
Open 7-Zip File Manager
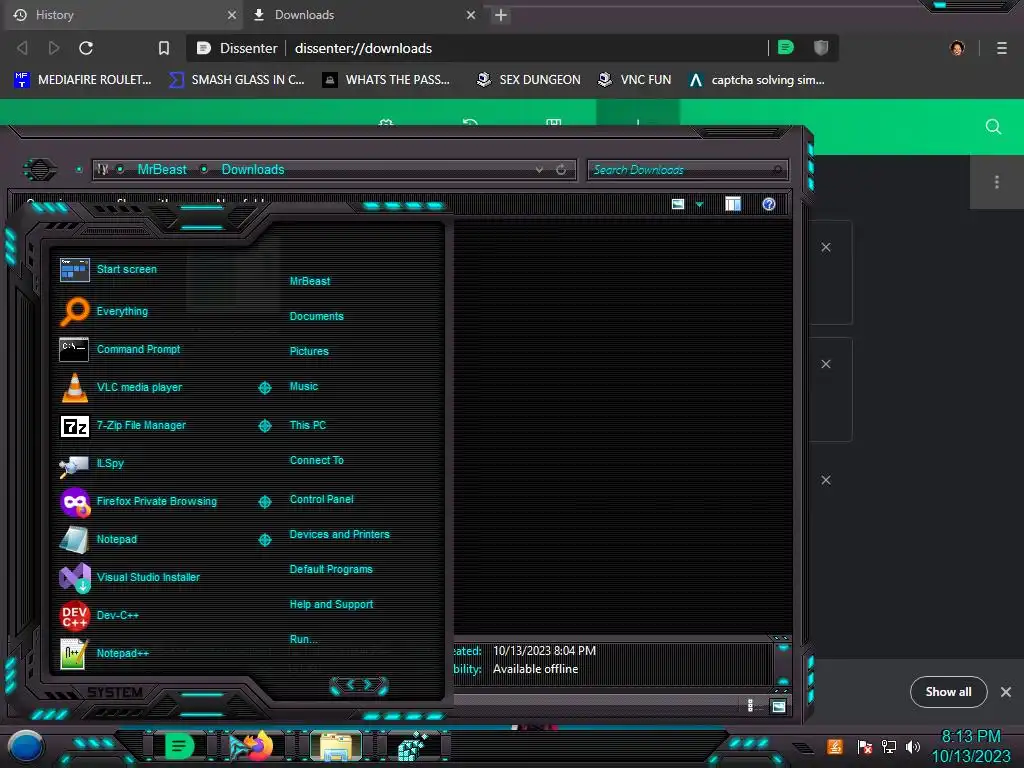tap(123, 425)
